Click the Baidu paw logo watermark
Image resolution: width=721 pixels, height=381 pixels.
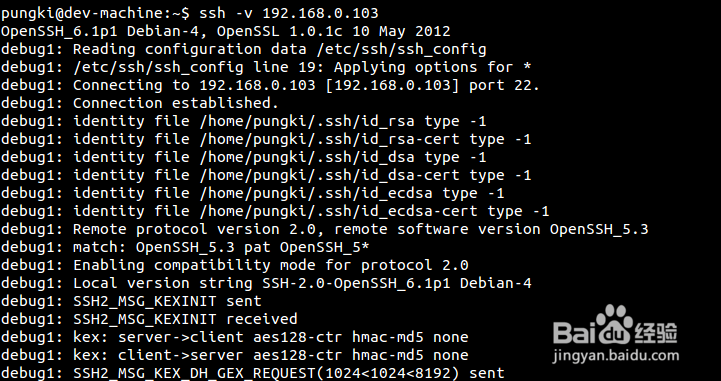coord(615,324)
